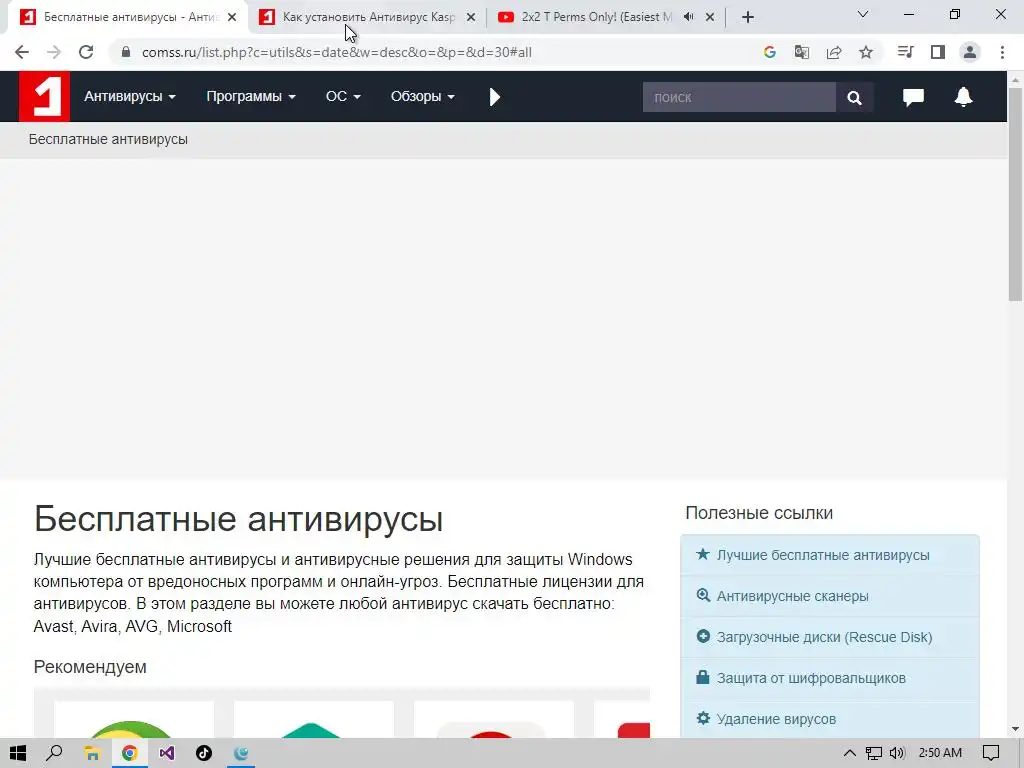The width and height of the screenshot is (1024, 768).
Task: Open File Explorer from the taskbar
Action: (x=92, y=753)
